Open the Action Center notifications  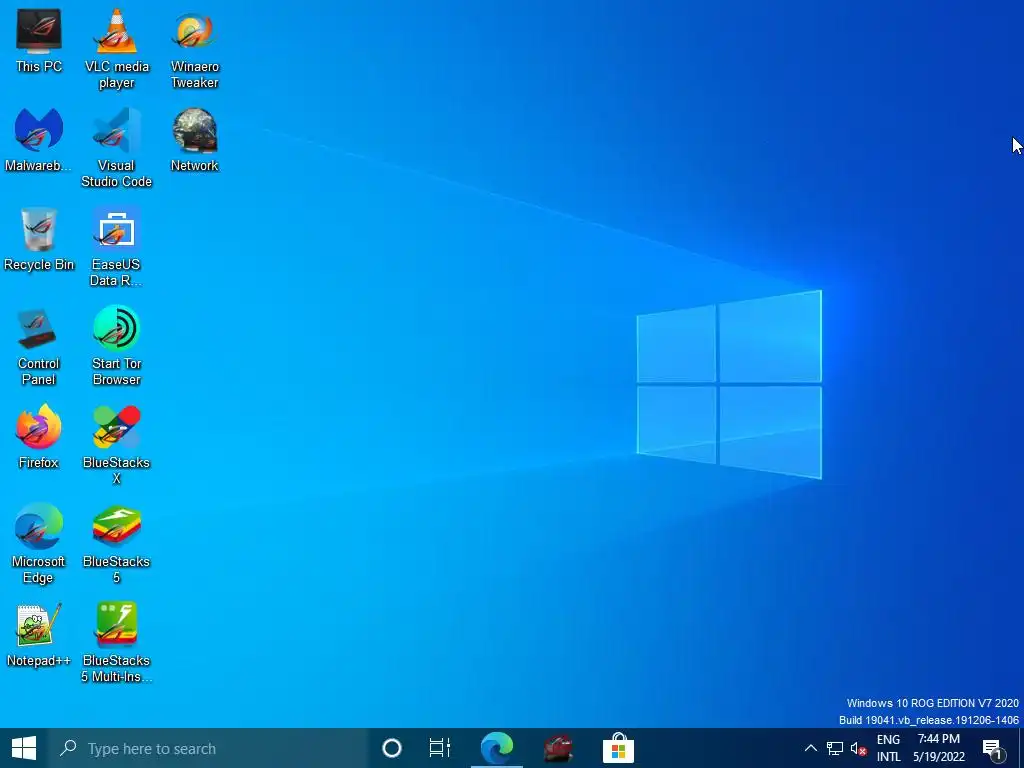pos(993,748)
